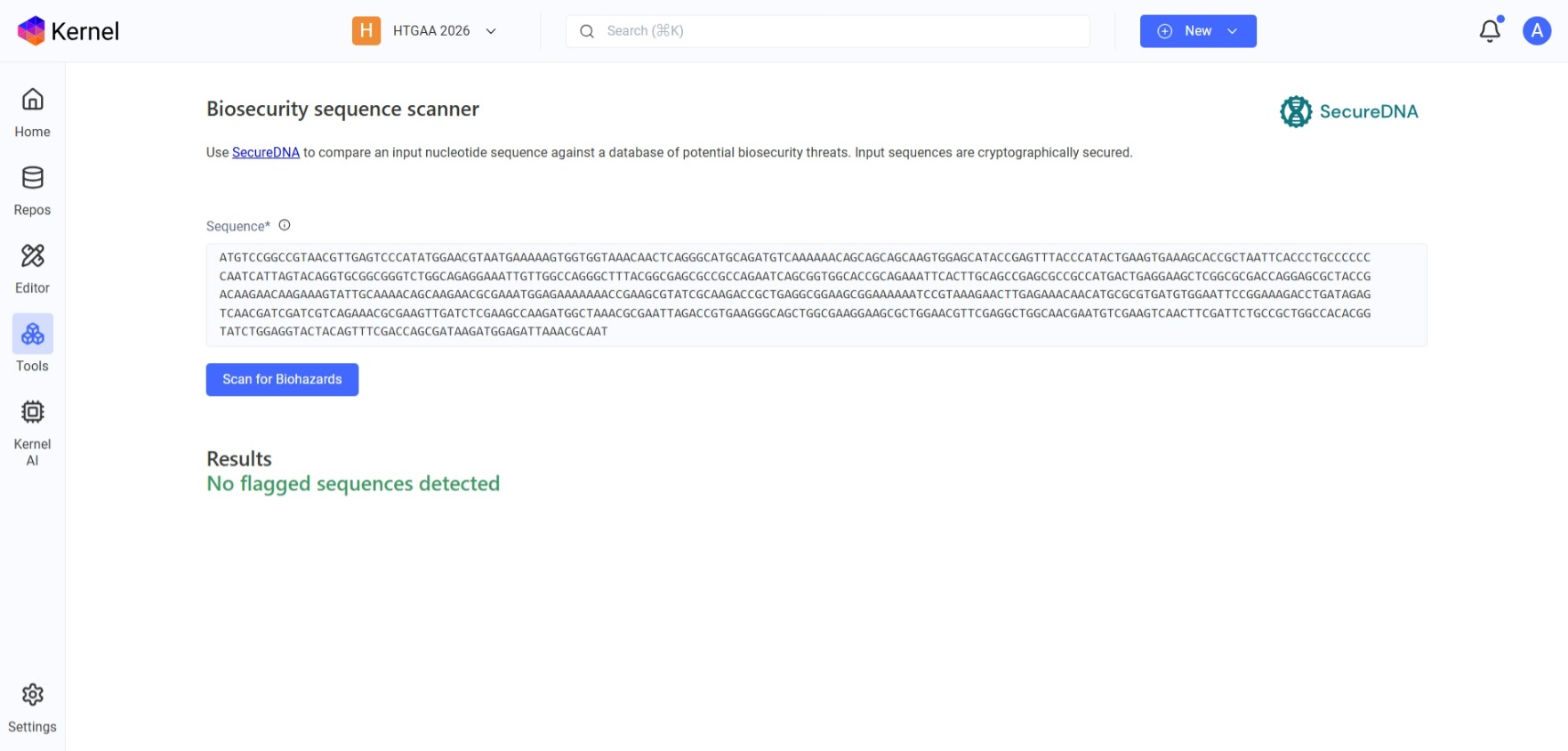
Task: Click the search magnifier icon
Action: tap(587, 31)
